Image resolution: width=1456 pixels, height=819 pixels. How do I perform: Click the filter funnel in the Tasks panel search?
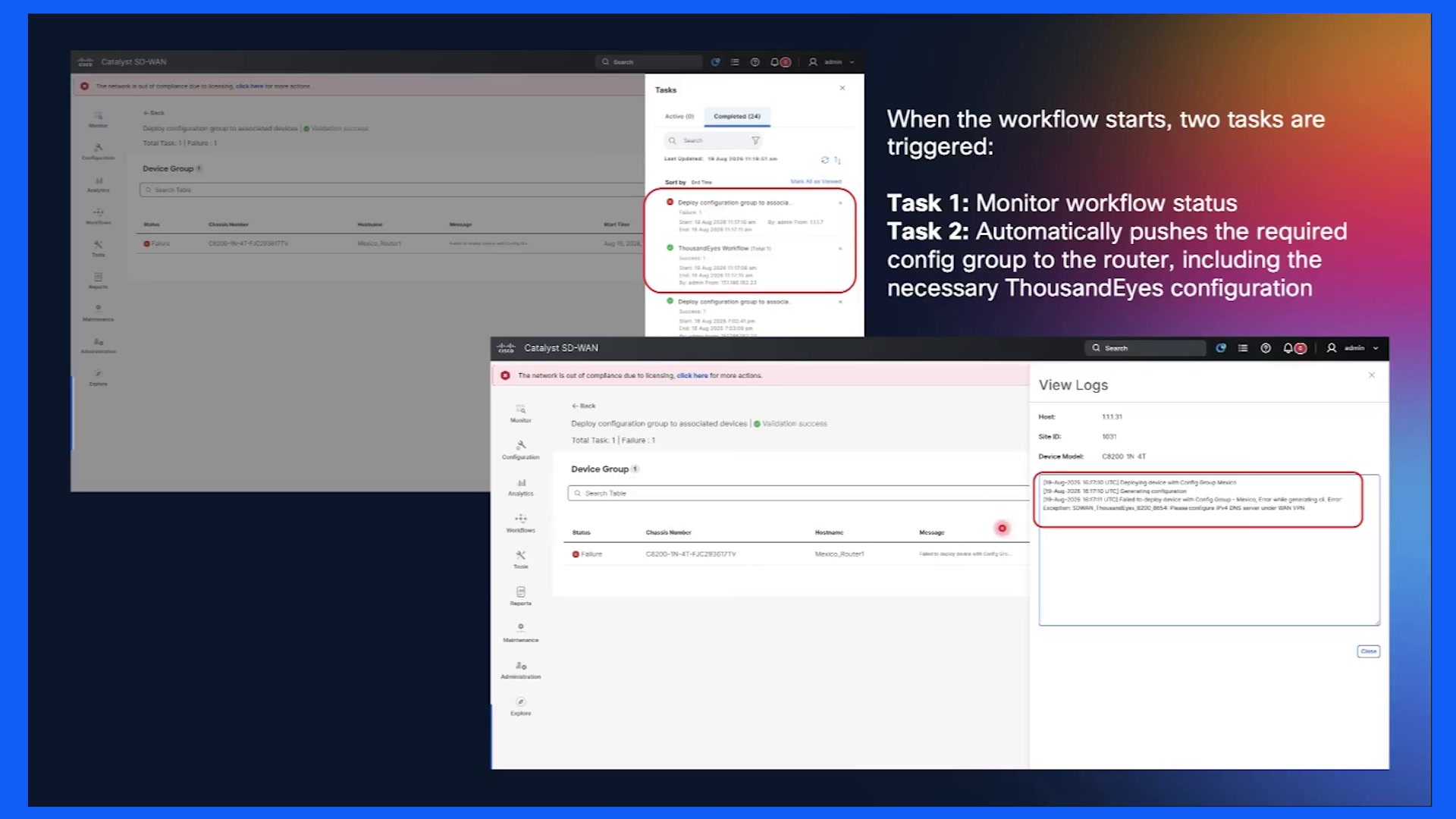(x=755, y=140)
